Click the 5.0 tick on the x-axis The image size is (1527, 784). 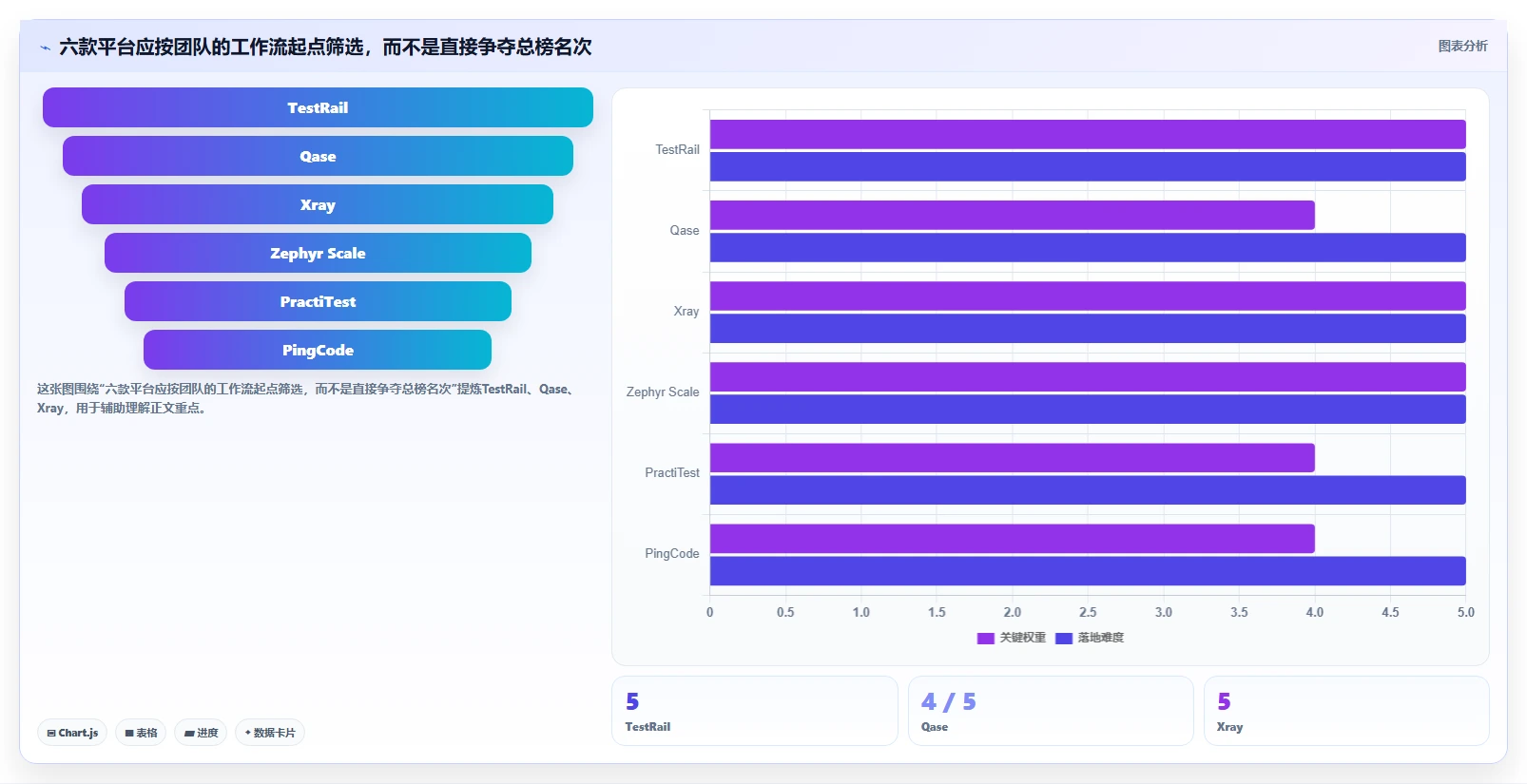click(1466, 612)
